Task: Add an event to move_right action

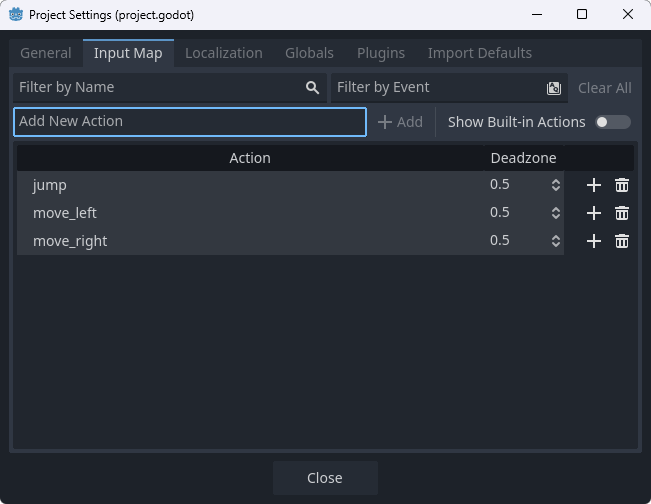Action: point(593,241)
